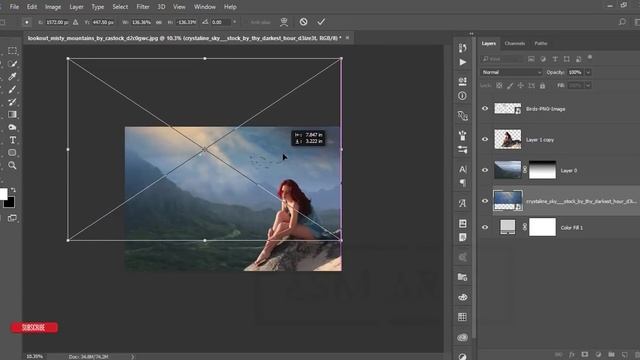The width and height of the screenshot is (640, 360).
Task: Open the Swatches grid panel icon
Action: [462, 317]
